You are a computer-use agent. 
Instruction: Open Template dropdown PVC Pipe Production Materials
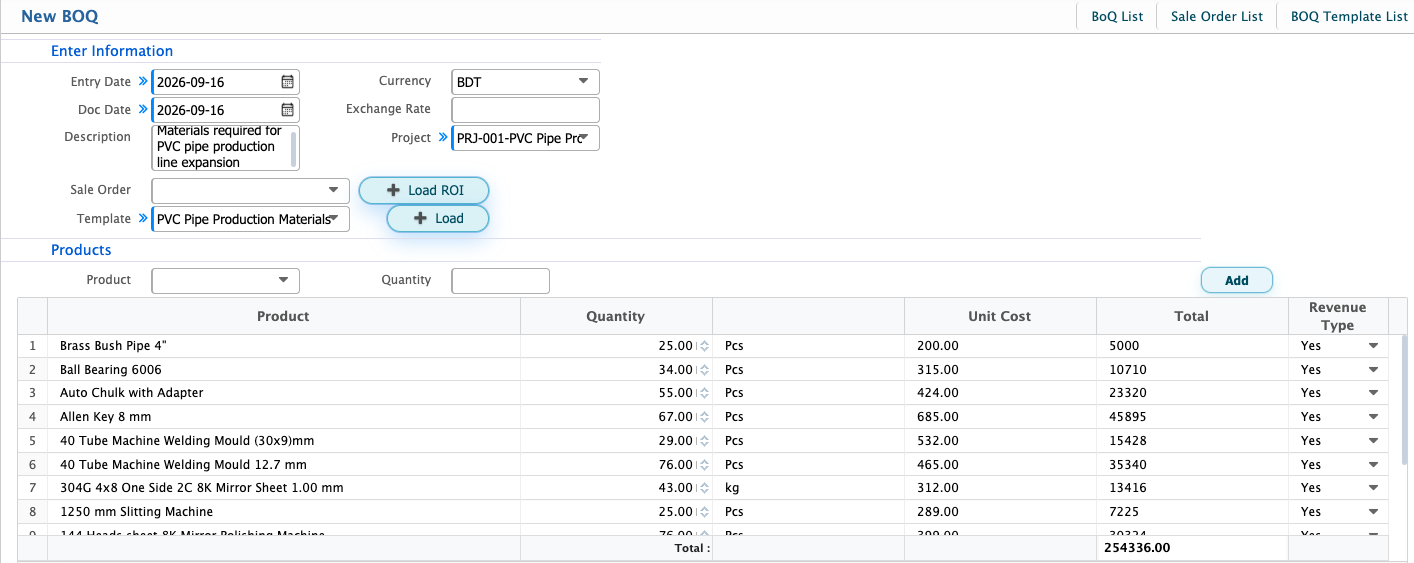(250, 219)
